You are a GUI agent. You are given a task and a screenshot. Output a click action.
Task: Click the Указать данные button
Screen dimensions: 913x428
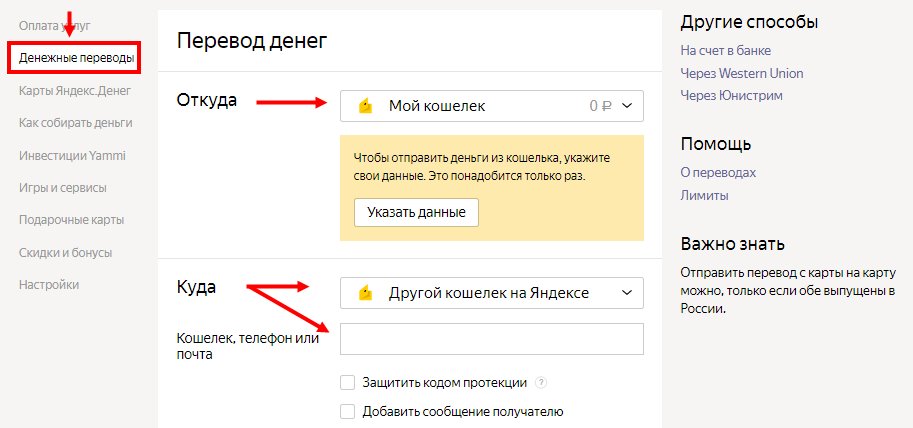click(x=416, y=213)
